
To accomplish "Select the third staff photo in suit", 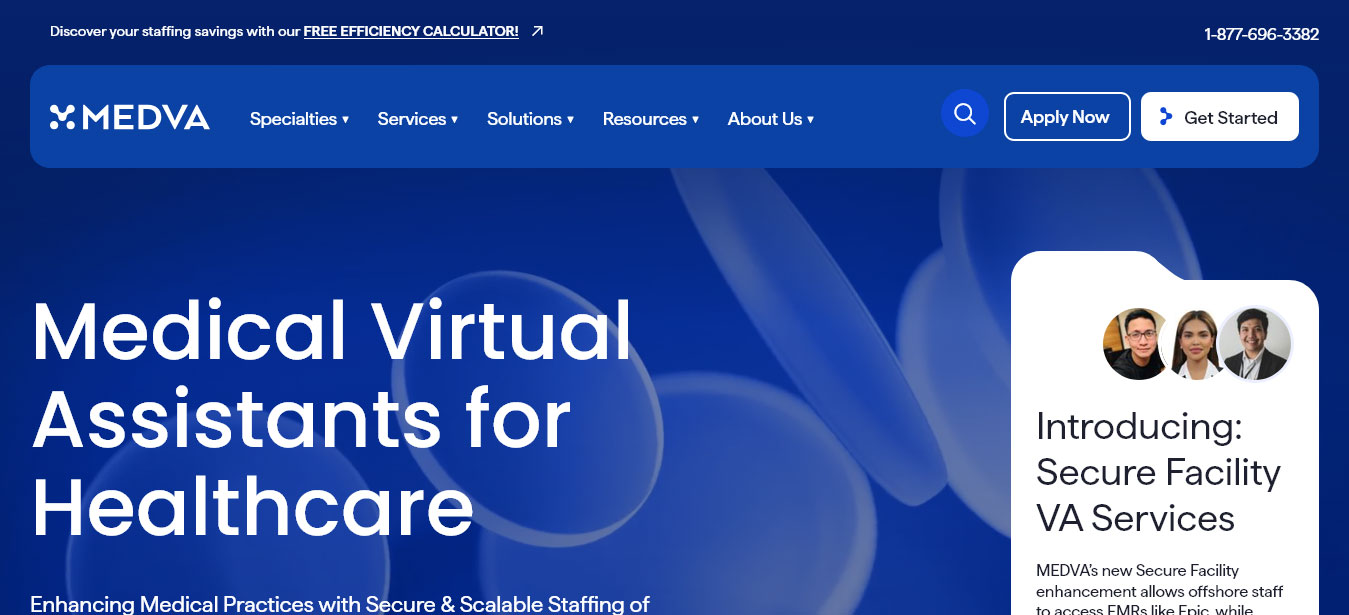I will 1255,344.
